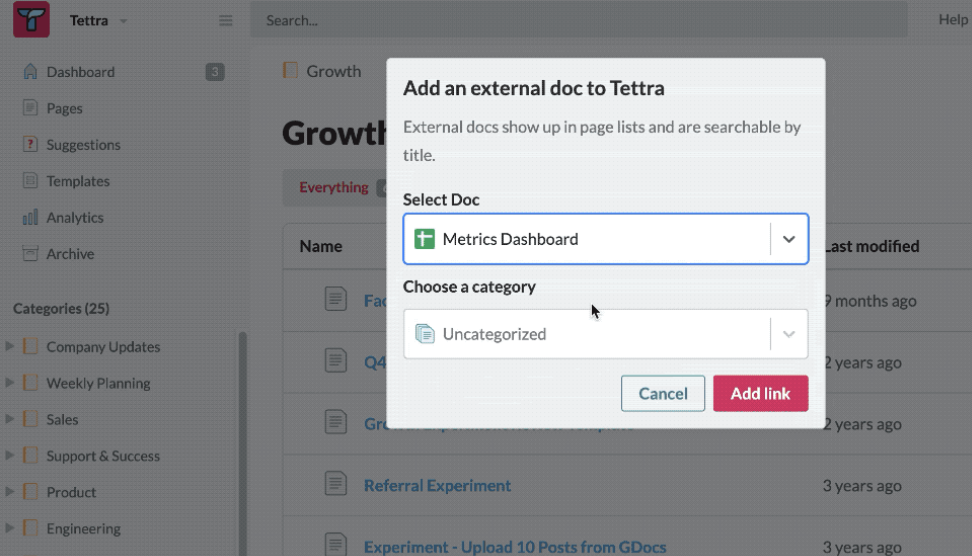Screen dimensions: 972x556
Task: Click the Uncategorized pages icon
Action: pyautogui.click(x=425, y=333)
